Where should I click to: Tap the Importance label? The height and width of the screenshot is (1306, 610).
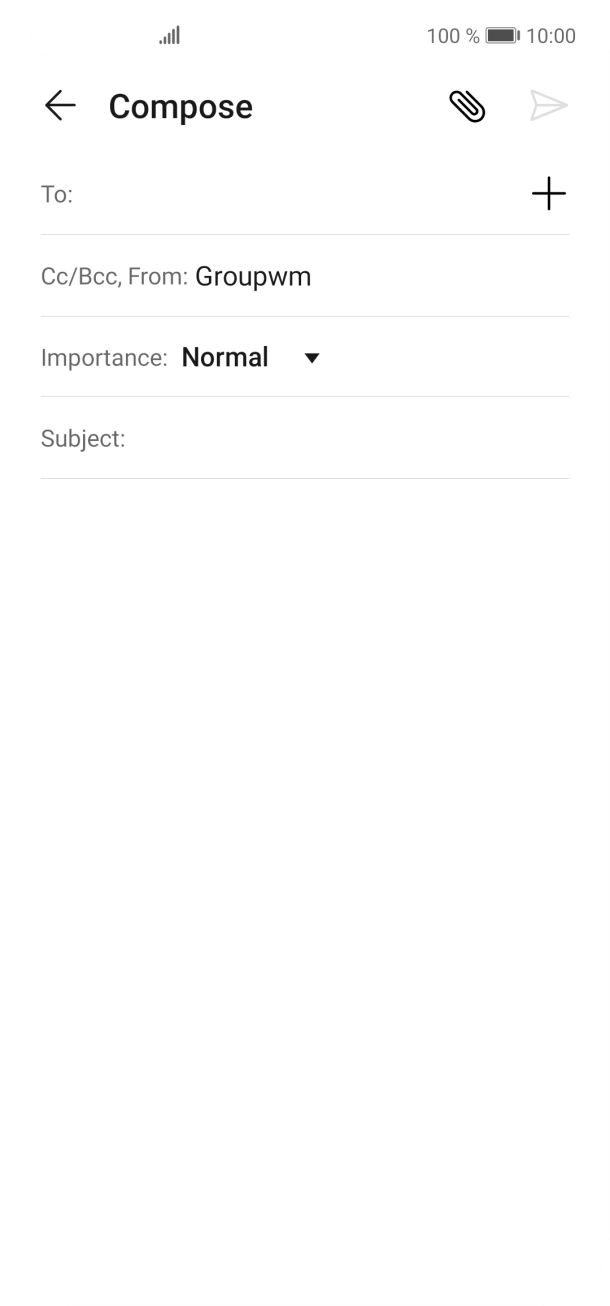103,357
